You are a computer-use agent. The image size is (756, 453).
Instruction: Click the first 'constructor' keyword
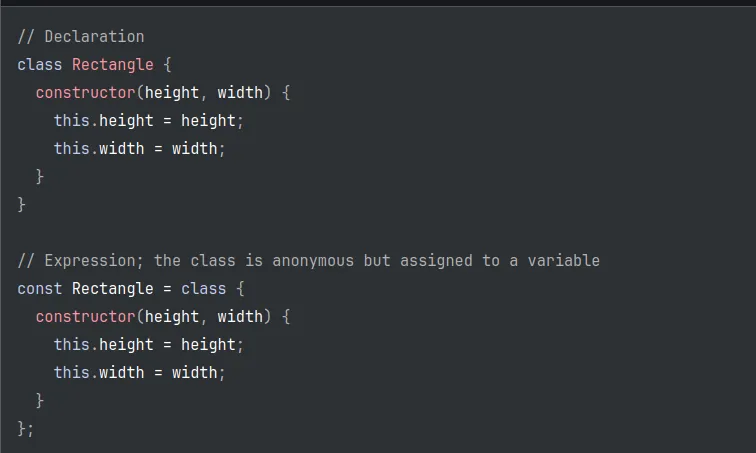pos(85,93)
